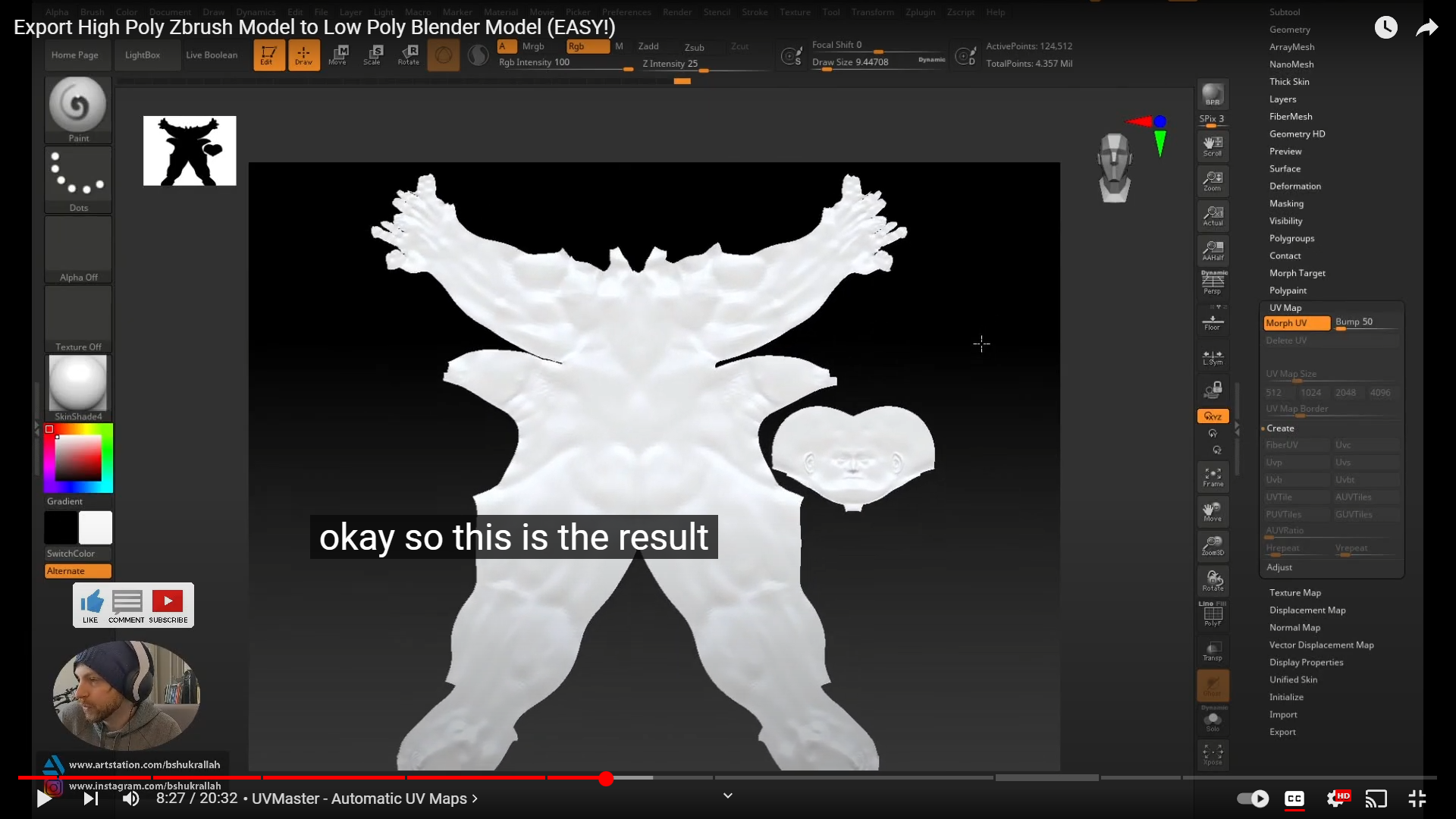The width and height of the screenshot is (1456, 819).
Task: Click the Home Page button
Action: tap(74, 55)
